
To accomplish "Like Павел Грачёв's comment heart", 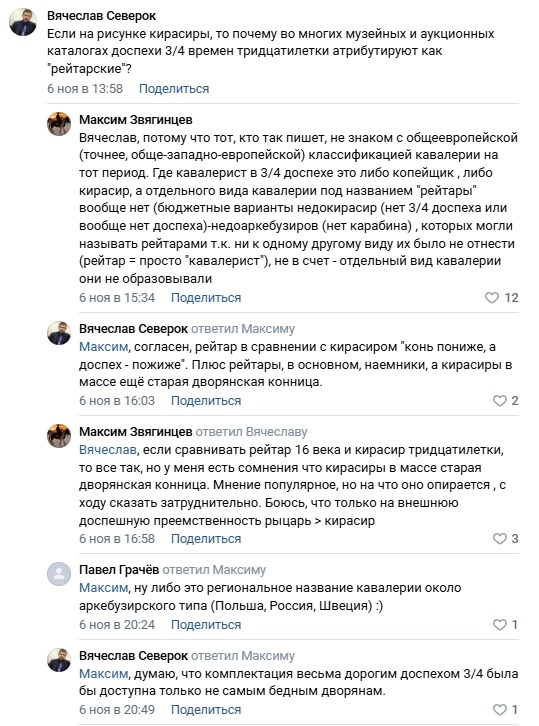I will pos(500,625).
